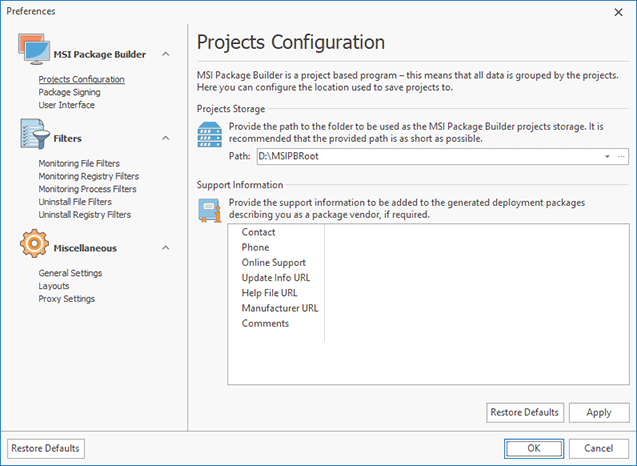Click the Filters funnel icon
Viewport: 637px width, 466px height.
click(35, 134)
